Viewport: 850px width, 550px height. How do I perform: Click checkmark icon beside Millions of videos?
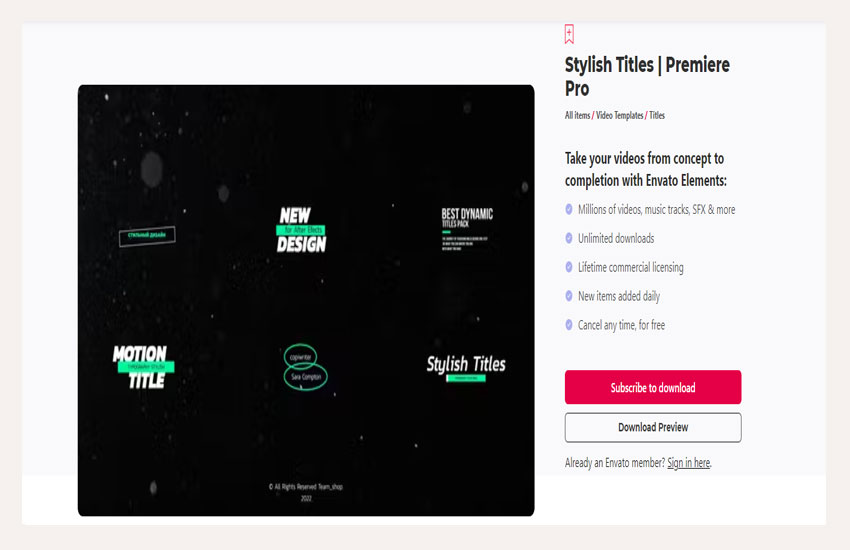click(x=569, y=209)
